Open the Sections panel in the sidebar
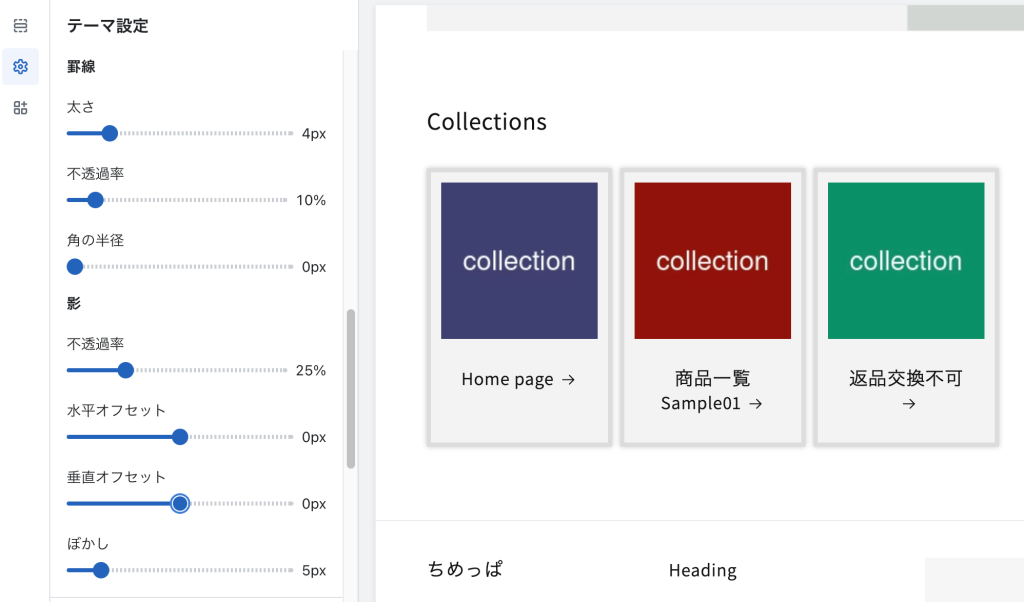The width and height of the screenshot is (1024, 602). point(20,26)
